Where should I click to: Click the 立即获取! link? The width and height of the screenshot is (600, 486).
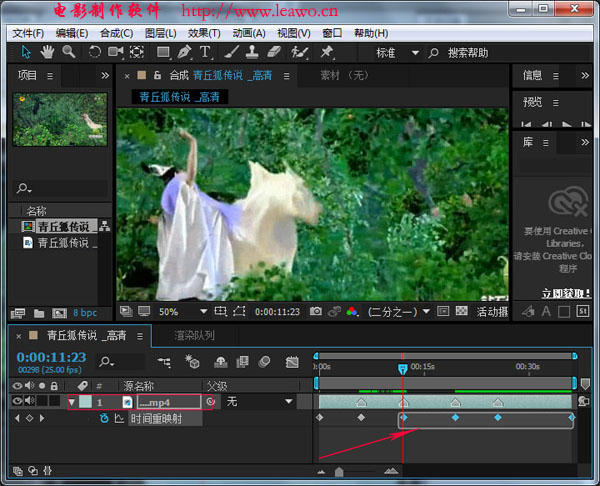pyautogui.click(x=566, y=294)
